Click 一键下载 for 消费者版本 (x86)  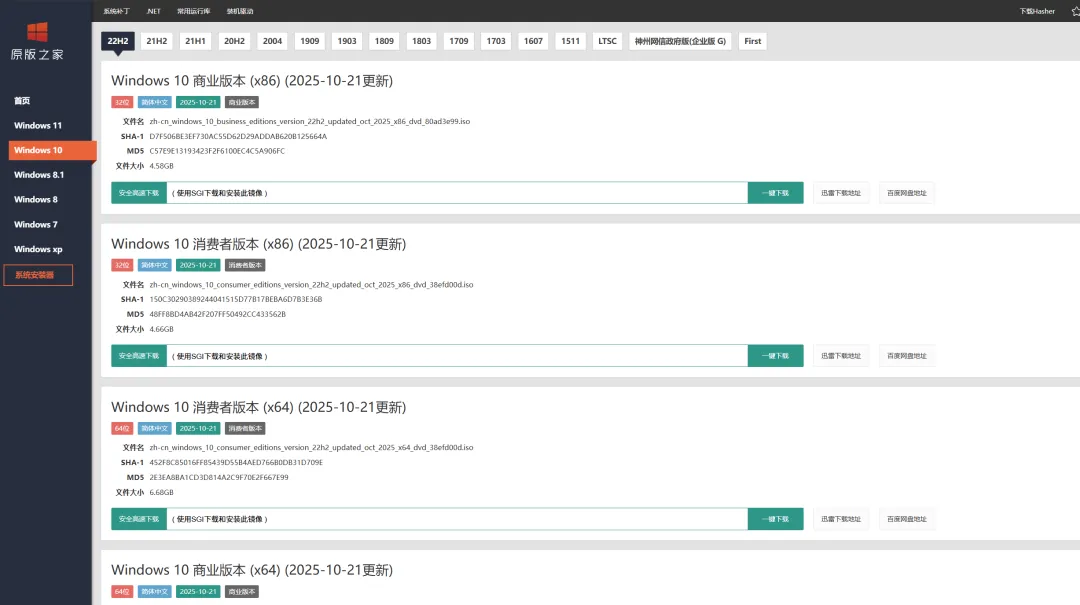776,356
